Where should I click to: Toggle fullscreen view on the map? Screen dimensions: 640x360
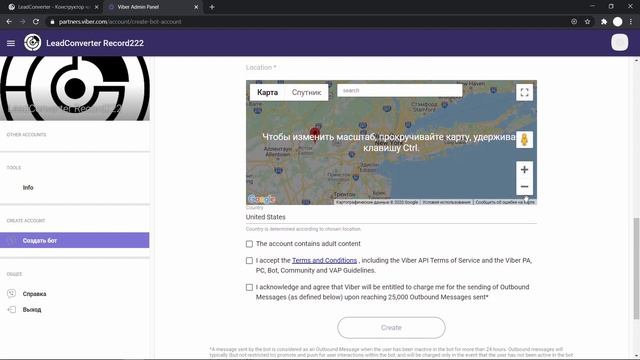click(524, 92)
